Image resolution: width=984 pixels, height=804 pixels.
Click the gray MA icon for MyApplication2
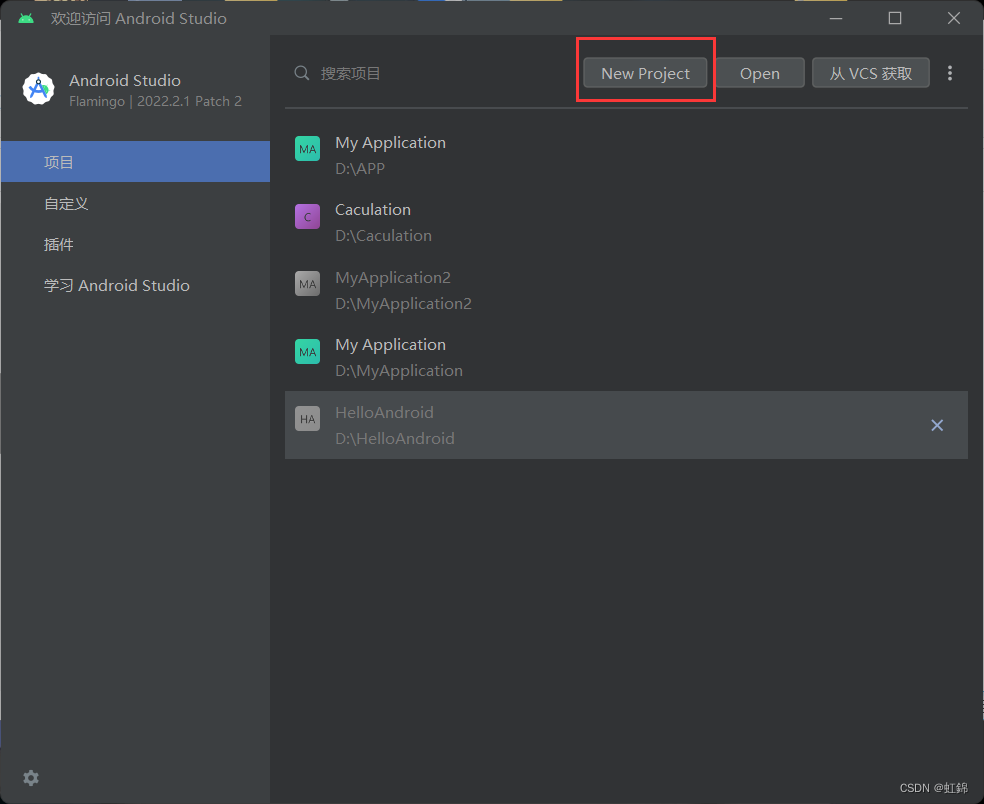pyautogui.click(x=307, y=285)
